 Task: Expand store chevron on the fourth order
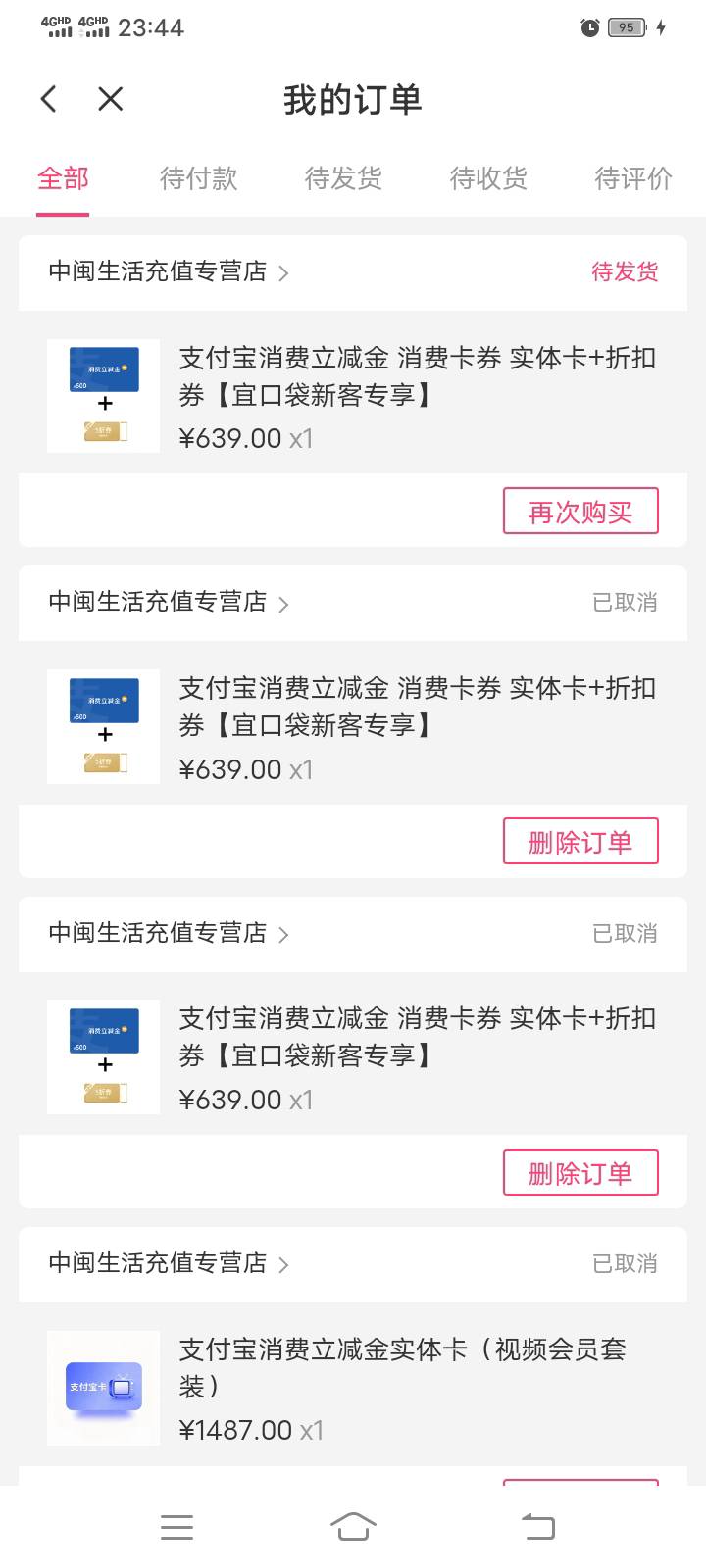[x=283, y=1265]
